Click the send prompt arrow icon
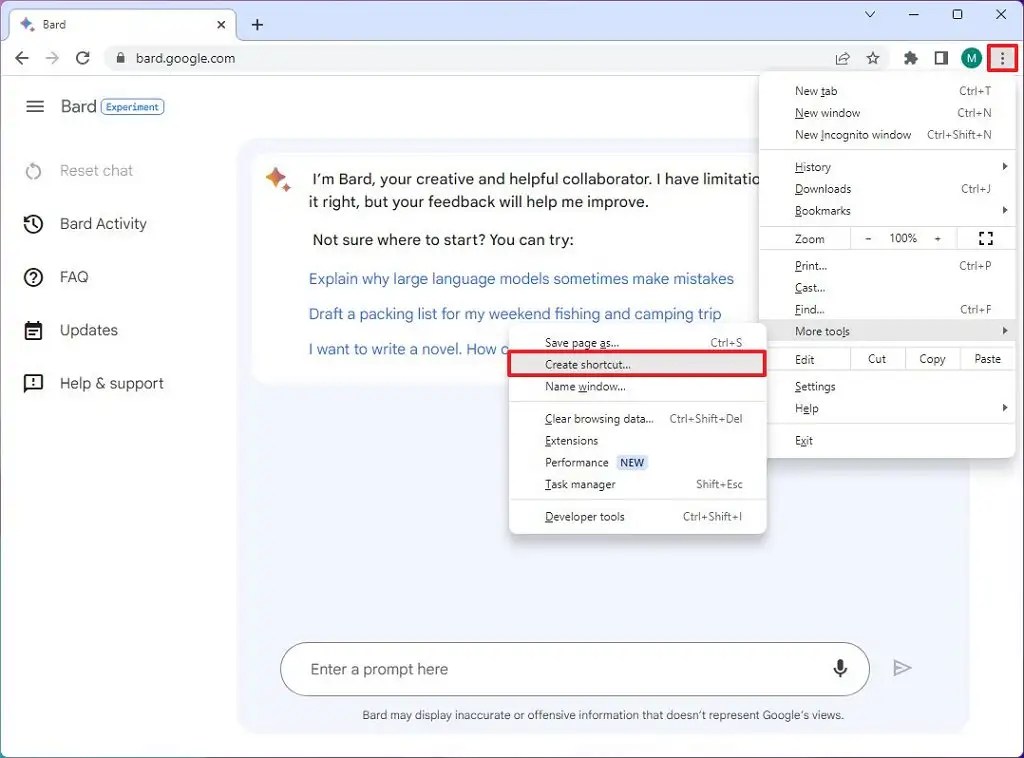The height and width of the screenshot is (758, 1024). tap(903, 668)
